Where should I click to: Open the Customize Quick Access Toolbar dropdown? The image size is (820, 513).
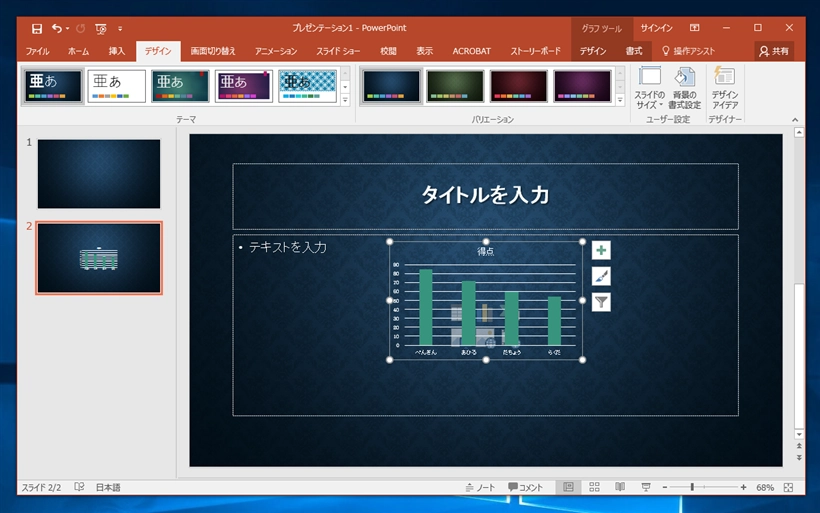[120, 29]
